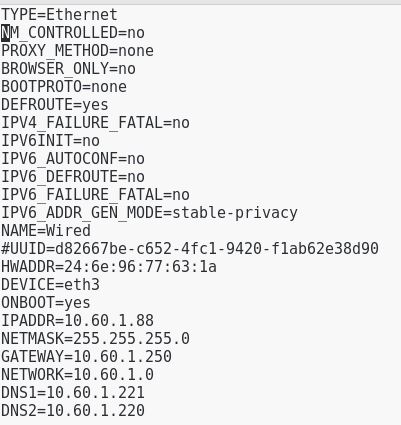Place cursor in IPADDR=10.60.1.88 line
Screen dimensions: 401x425
coord(77,321)
